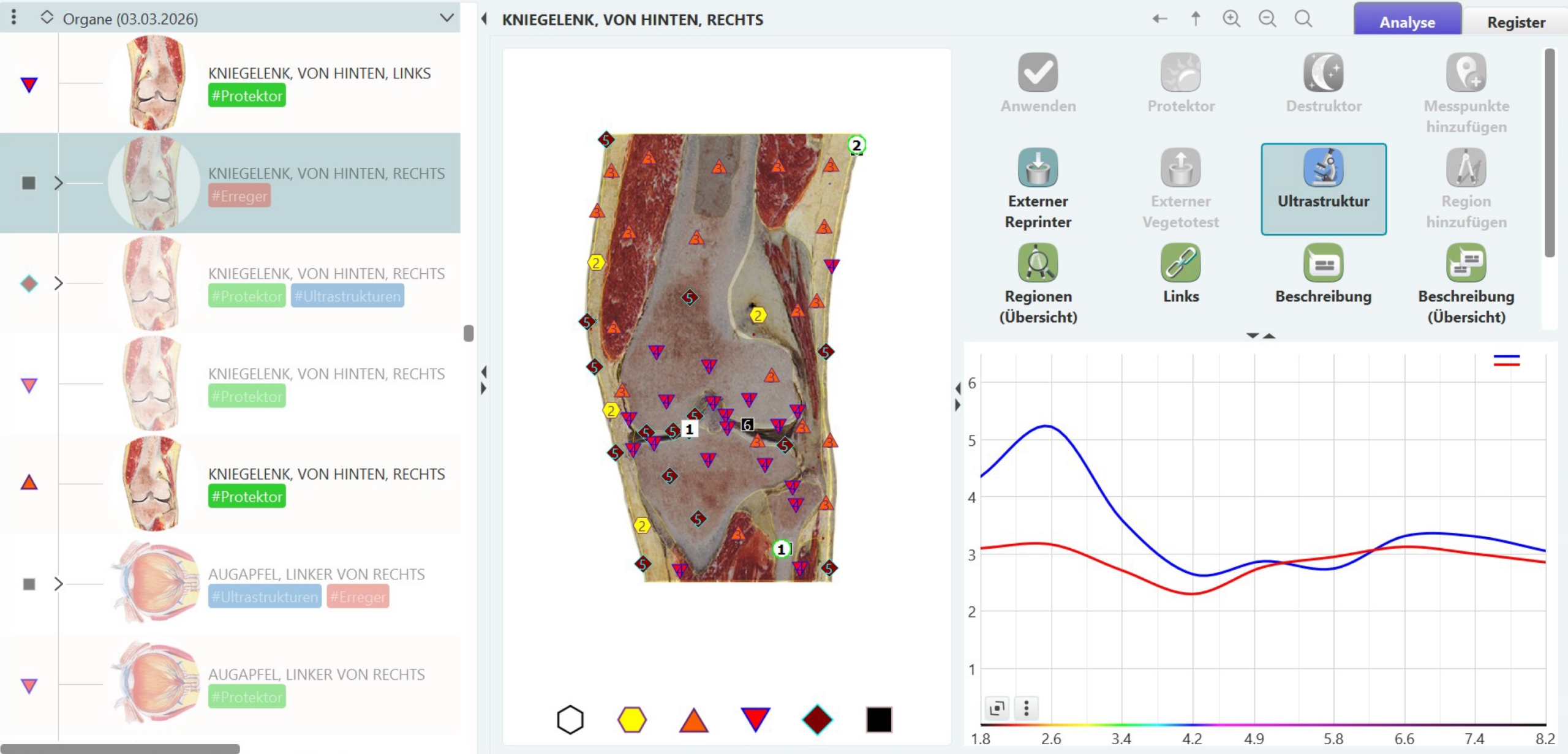The width and height of the screenshot is (1568, 754).
Task: Expand the Augapfel Ultrastrukturen Erreger entry
Action: click(58, 584)
